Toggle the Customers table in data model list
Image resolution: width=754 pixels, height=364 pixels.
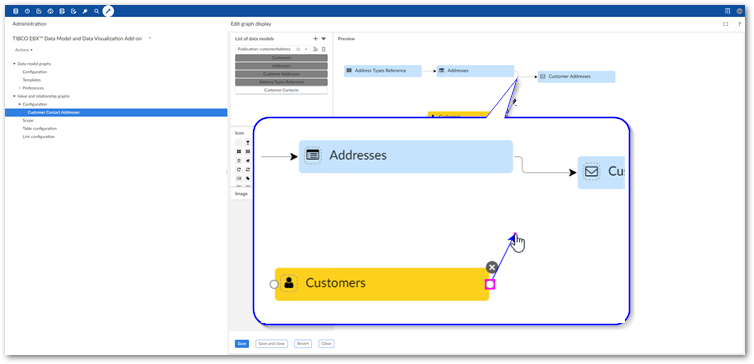(281, 58)
